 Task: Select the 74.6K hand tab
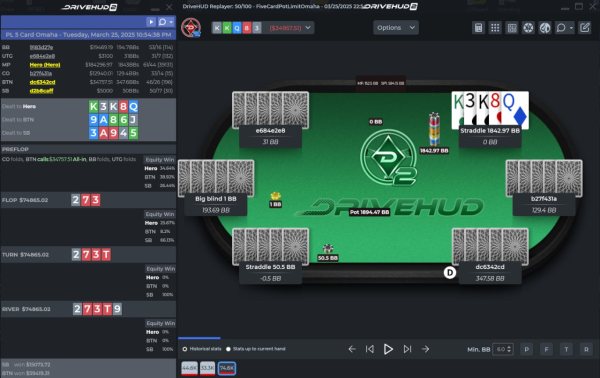(x=227, y=368)
